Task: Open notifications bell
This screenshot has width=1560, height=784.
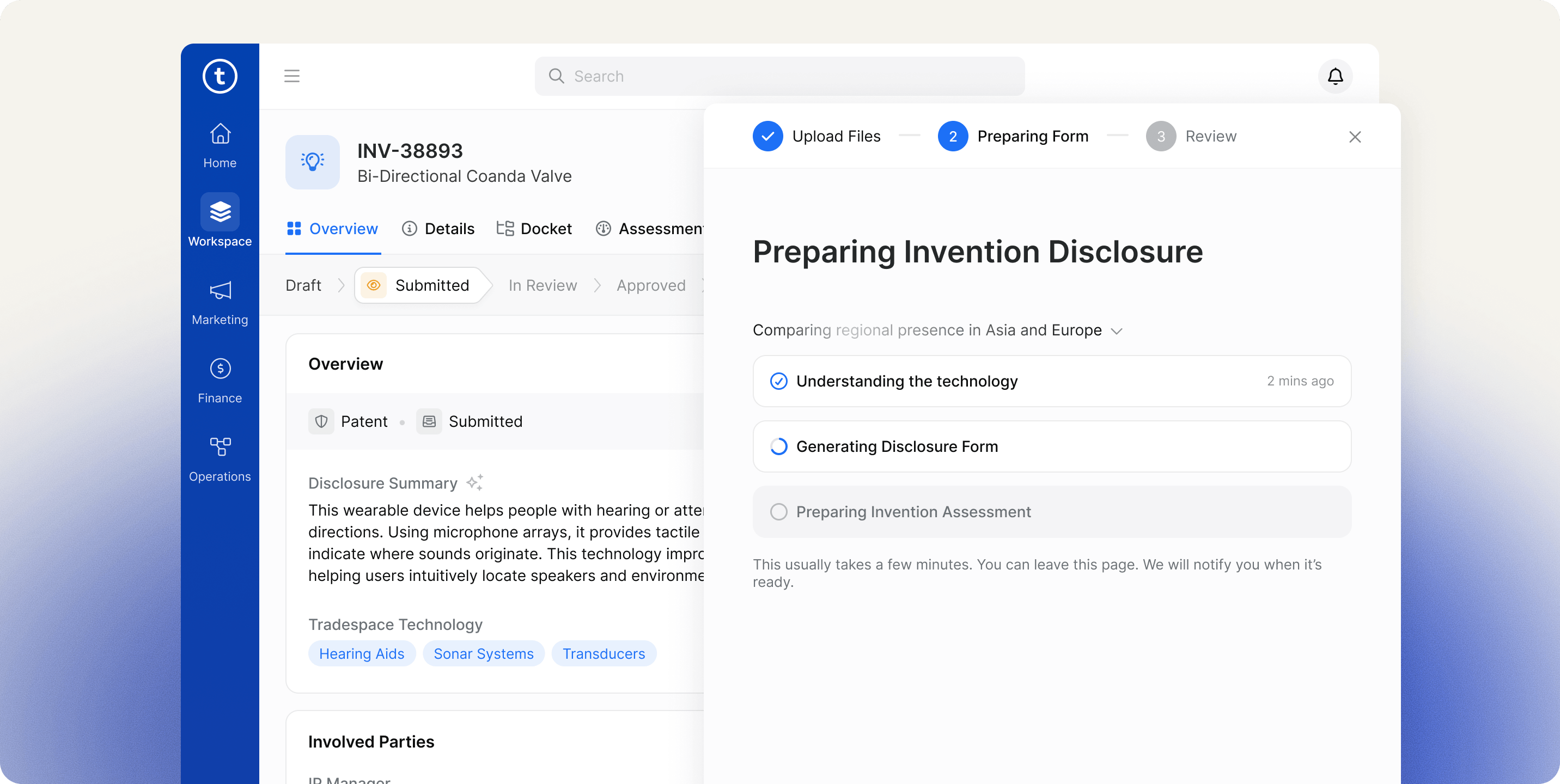Action: pyautogui.click(x=1334, y=76)
